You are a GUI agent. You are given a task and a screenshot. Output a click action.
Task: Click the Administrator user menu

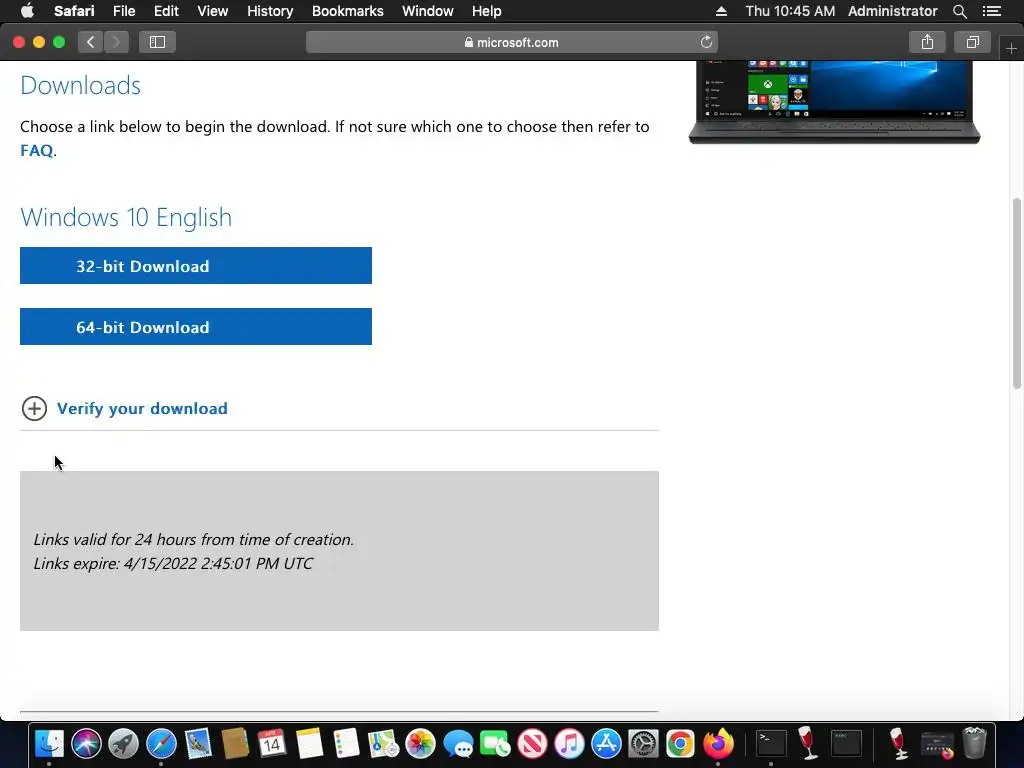892,11
